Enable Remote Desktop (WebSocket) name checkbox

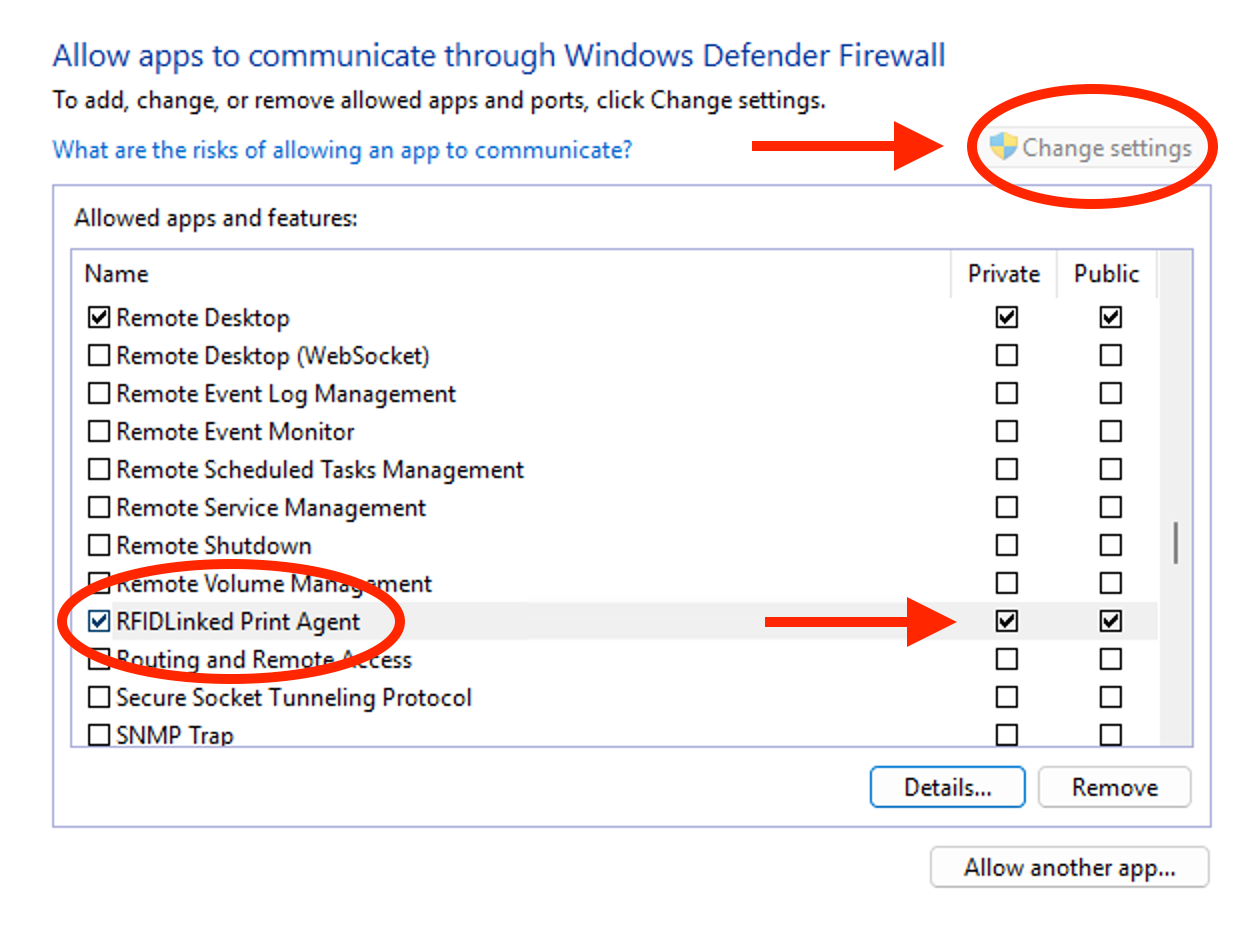99,356
